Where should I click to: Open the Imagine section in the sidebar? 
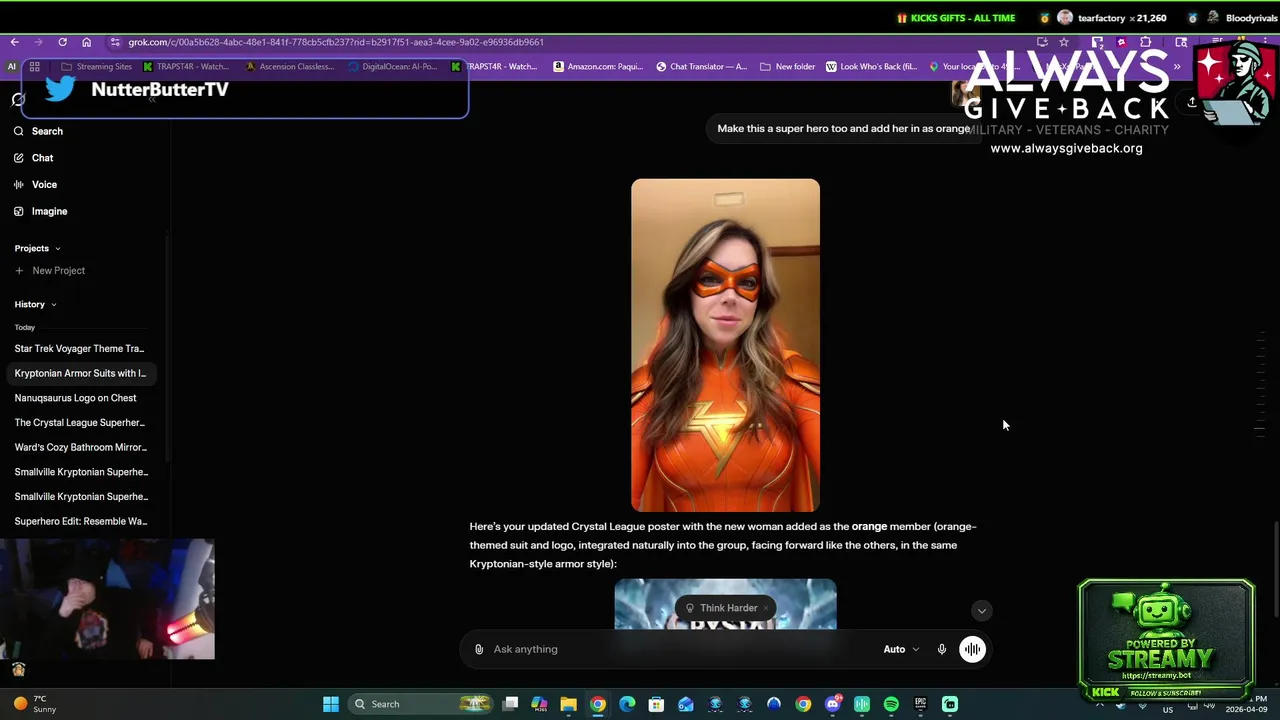point(42,211)
